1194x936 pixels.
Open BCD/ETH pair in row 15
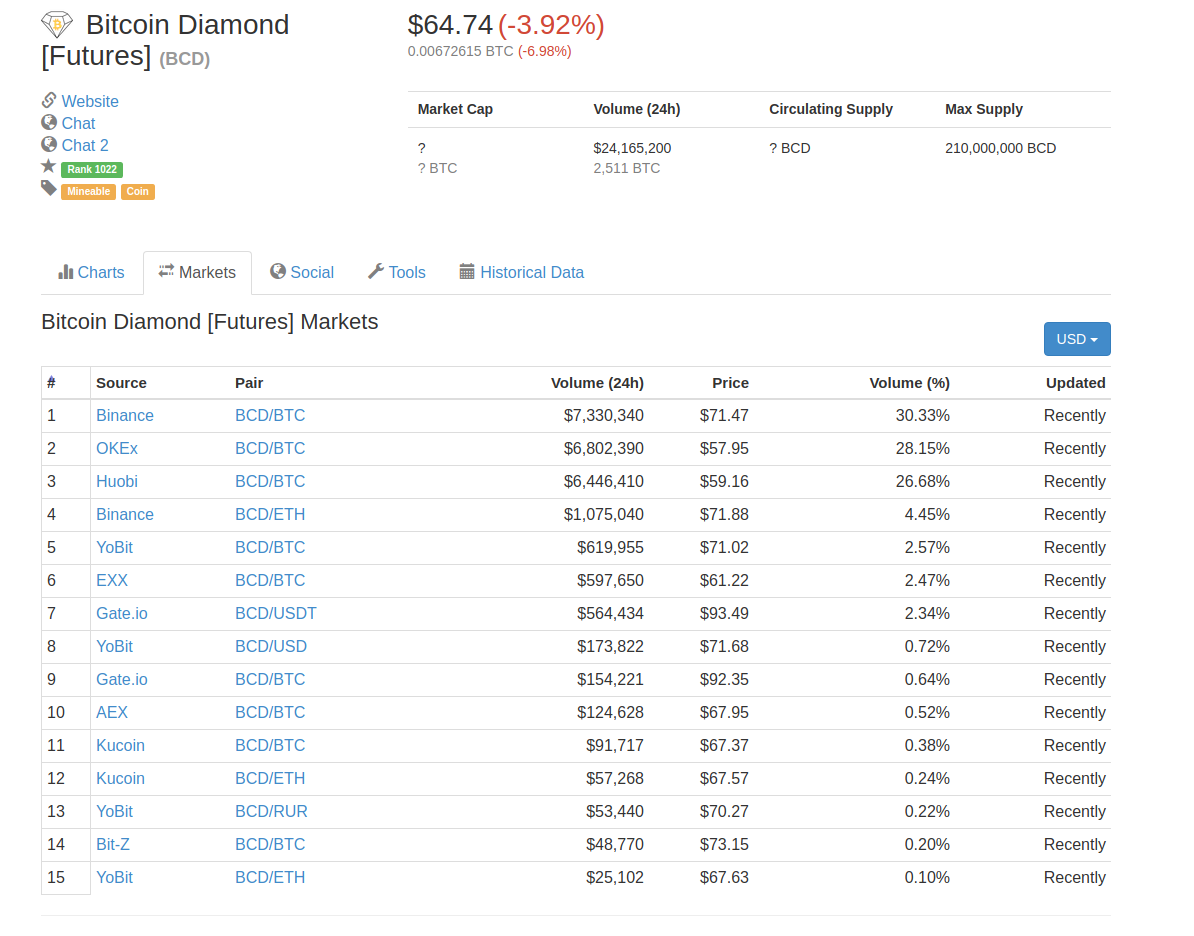point(270,877)
